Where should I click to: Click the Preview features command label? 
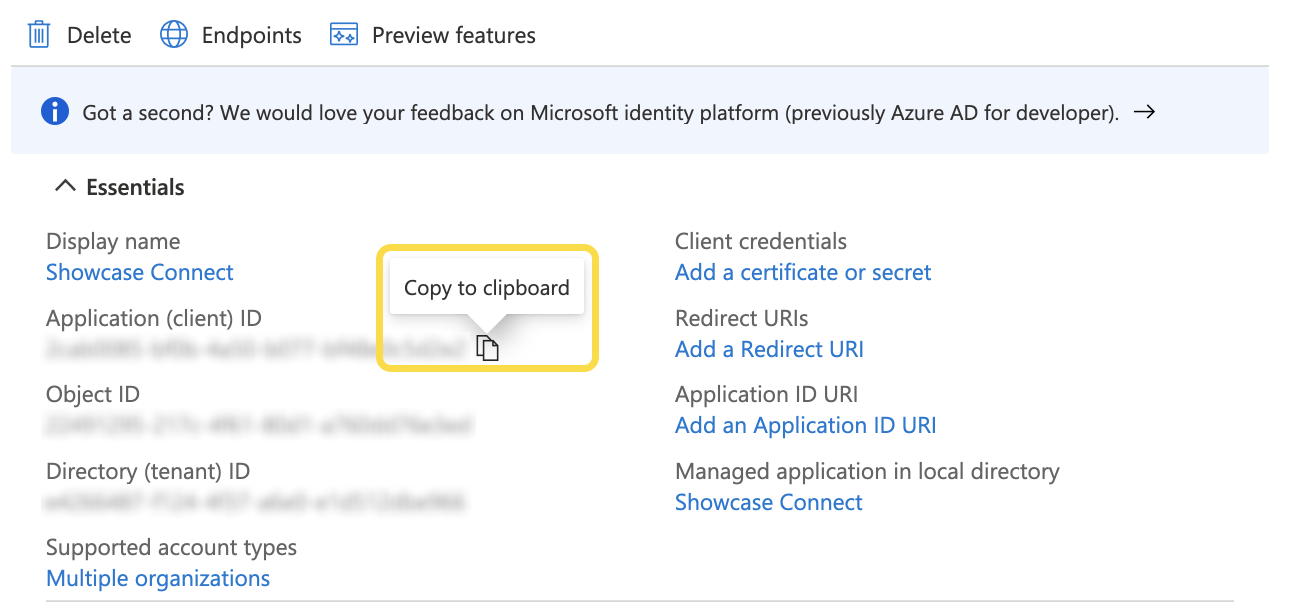453,34
